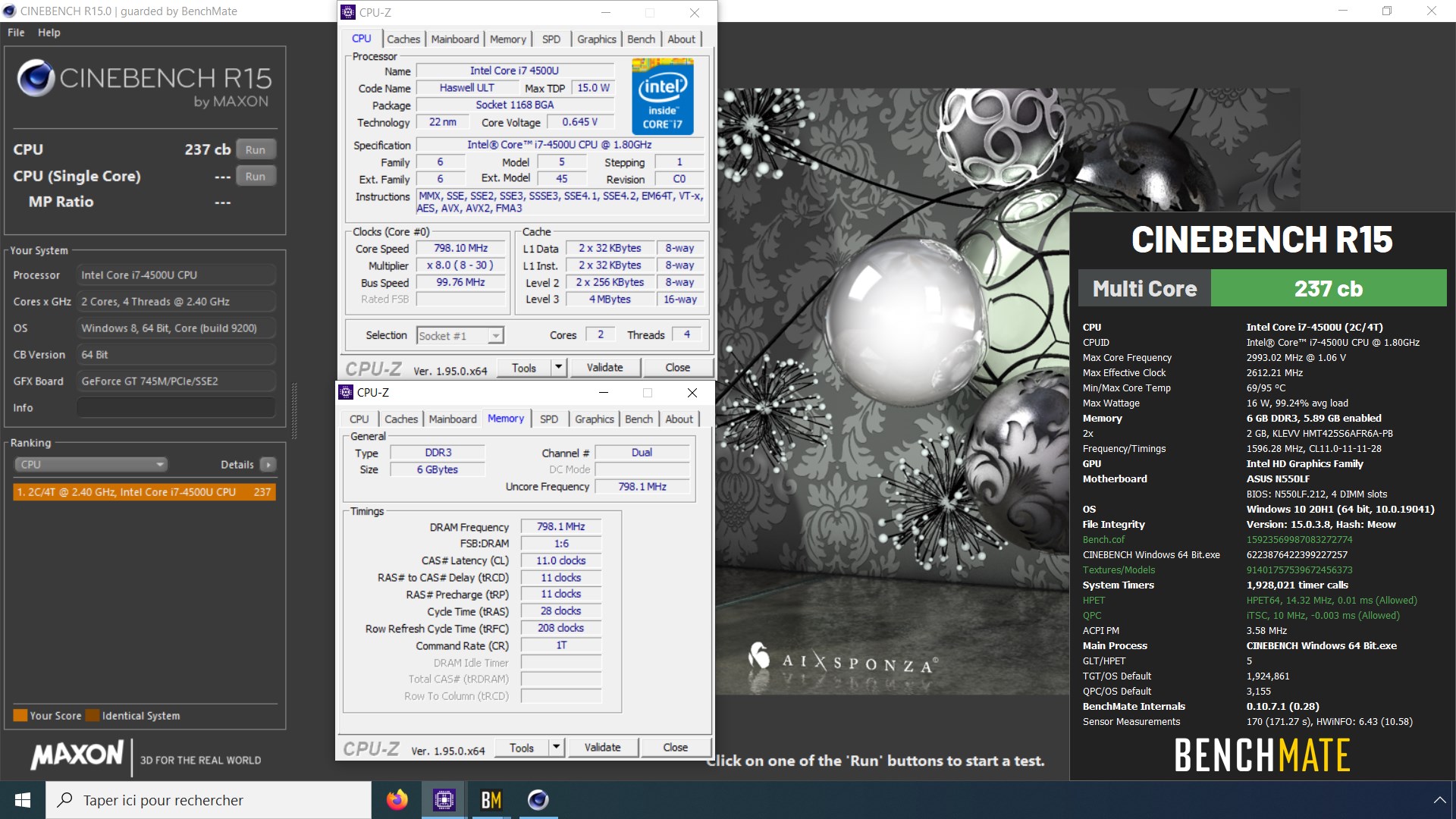Open Caches tab in upper CPU-Z
Viewport: 1456px width, 819px height.
[403, 39]
